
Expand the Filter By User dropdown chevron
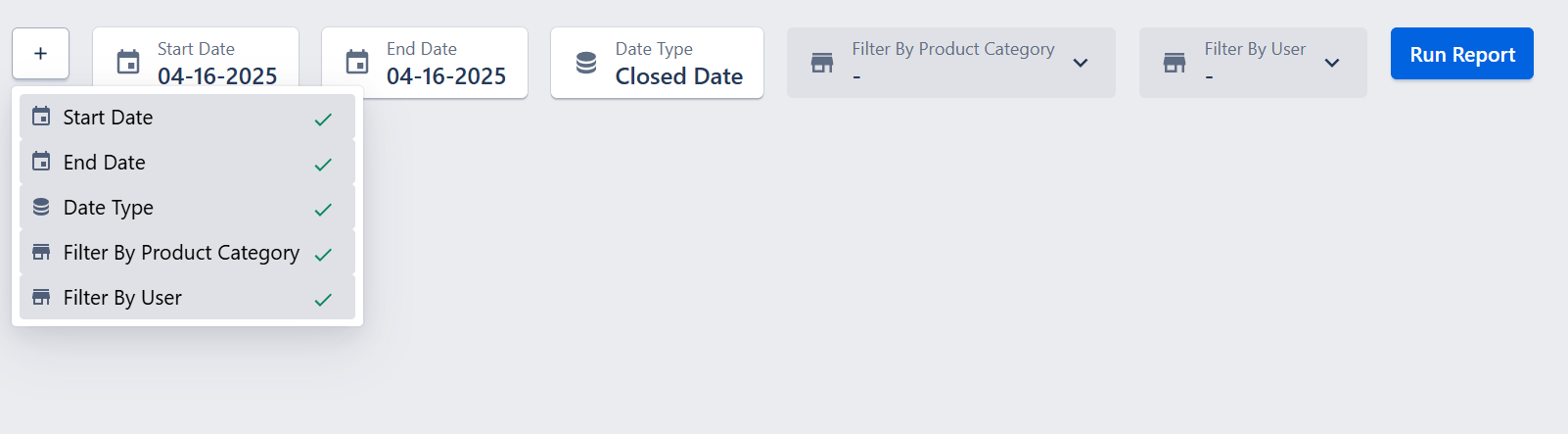[1332, 63]
